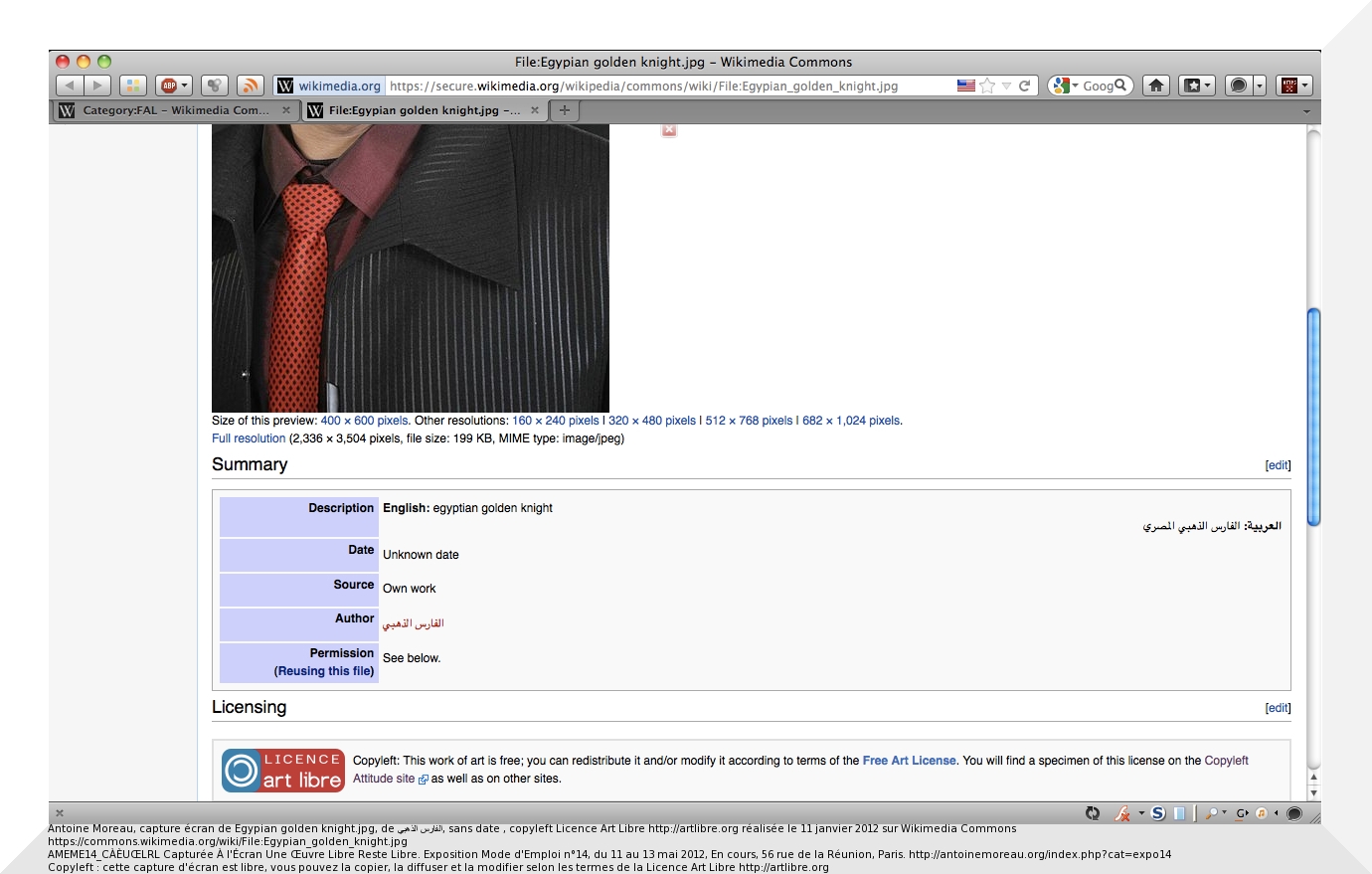1372x874 pixels.
Task: Click the browser back arrow button
Action: click(x=69, y=86)
